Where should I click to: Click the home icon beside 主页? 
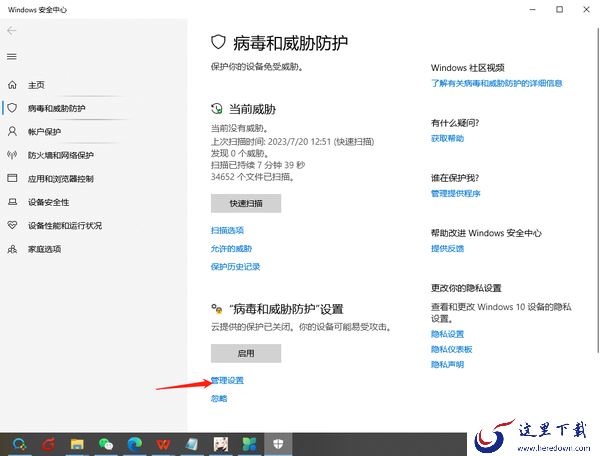12,85
